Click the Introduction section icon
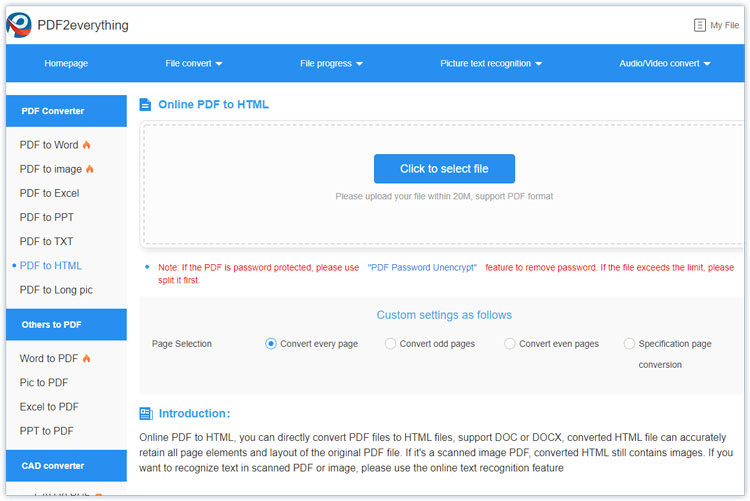 (x=146, y=413)
